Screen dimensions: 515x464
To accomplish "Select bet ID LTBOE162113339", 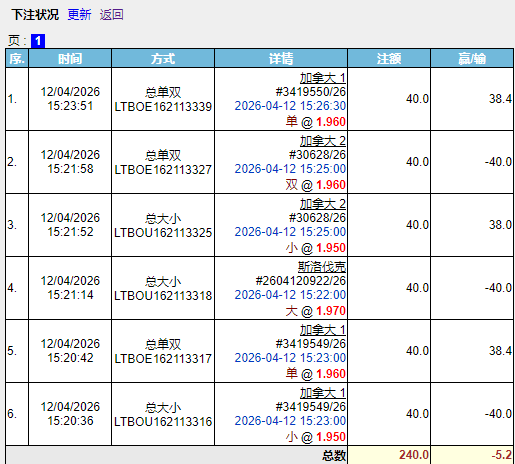I will [x=163, y=107].
